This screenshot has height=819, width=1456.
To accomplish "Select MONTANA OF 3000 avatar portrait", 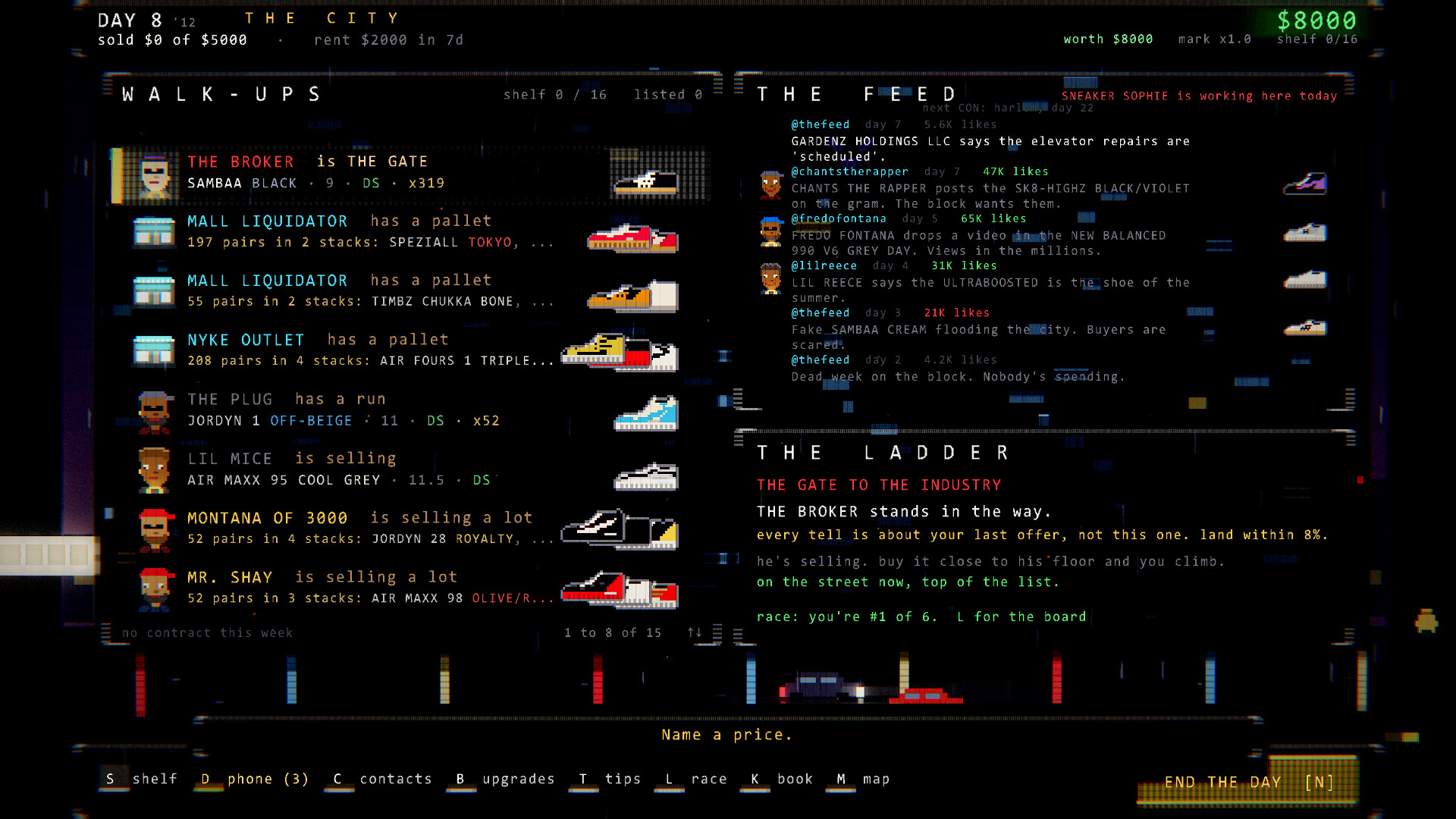I will [156, 530].
